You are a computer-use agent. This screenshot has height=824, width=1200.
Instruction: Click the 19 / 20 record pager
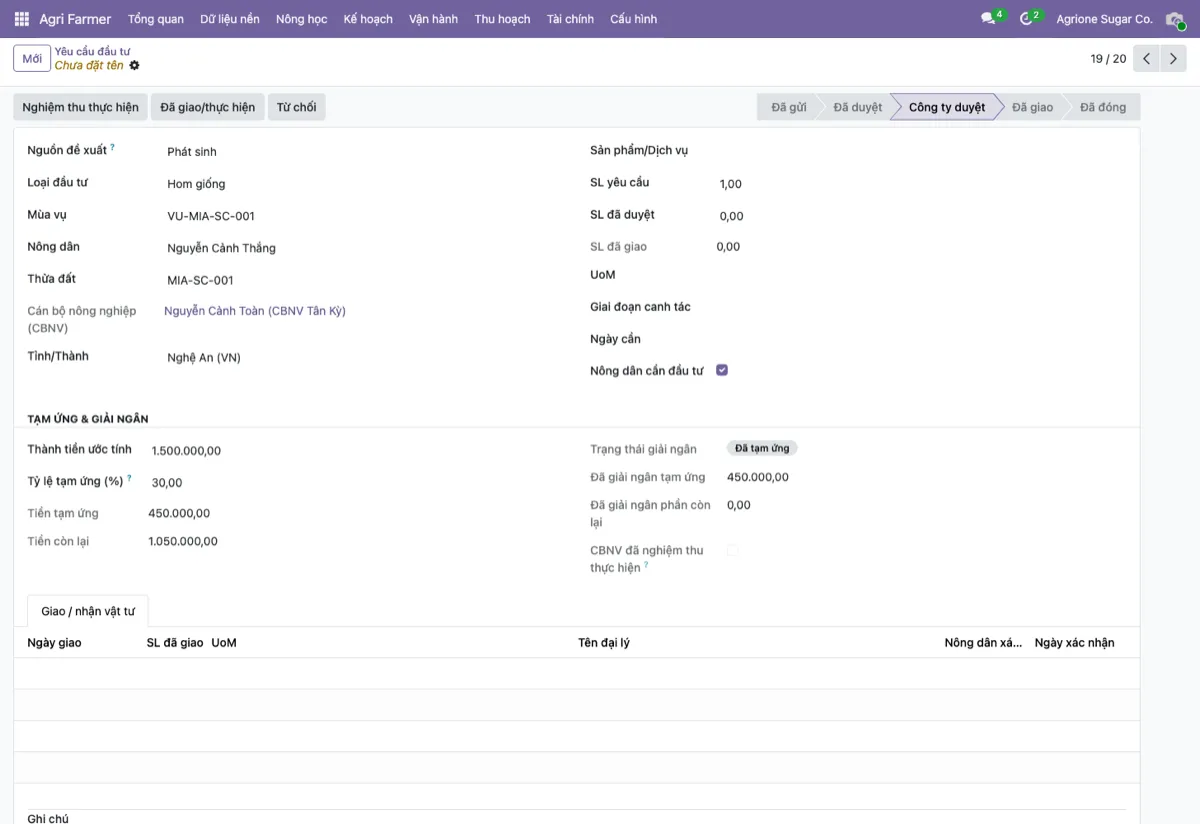pos(1108,59)
